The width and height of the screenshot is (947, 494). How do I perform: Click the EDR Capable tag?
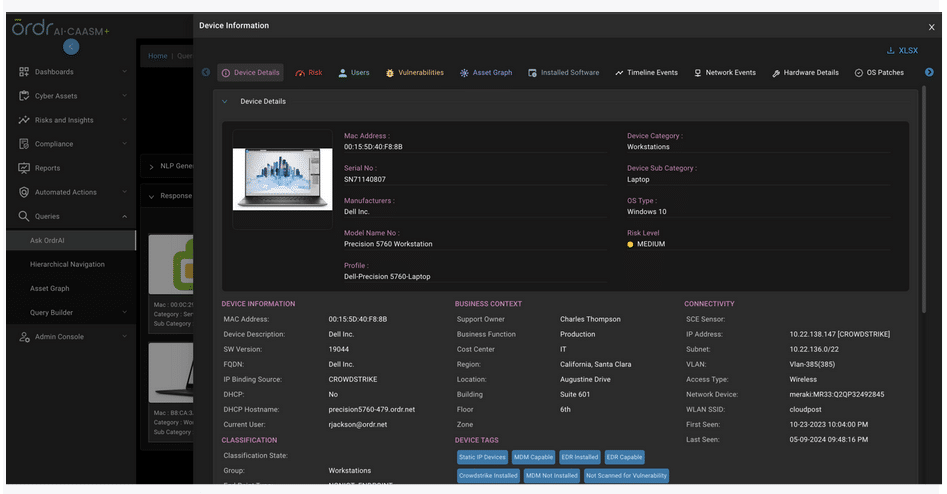click(x=624, y=457)
